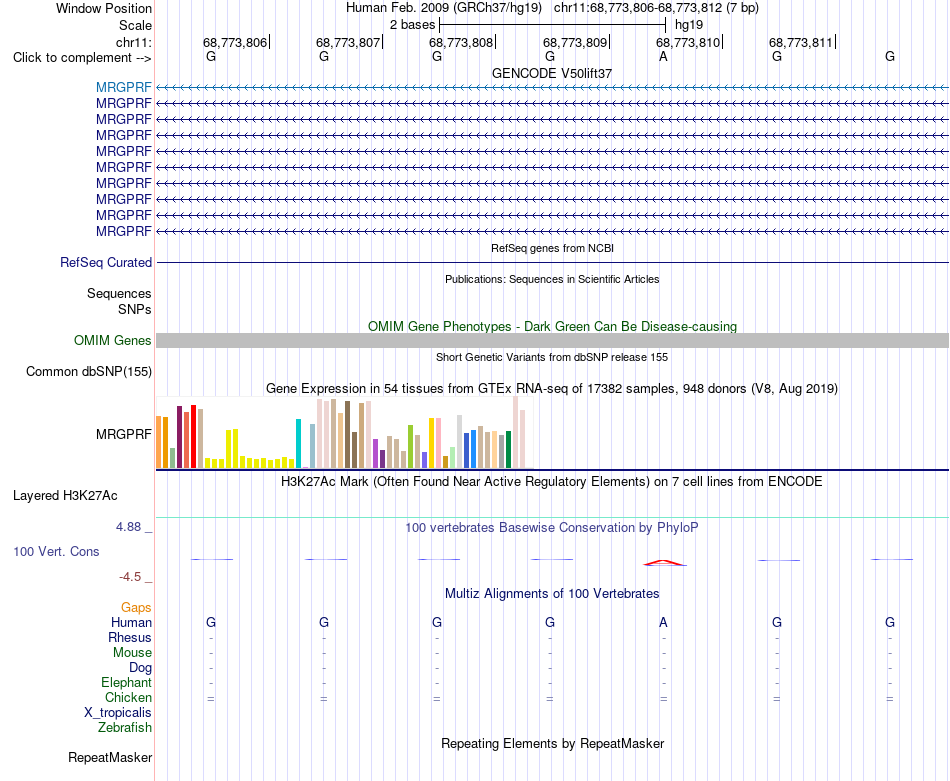Click the dark green bar in GTEx chart
This screenshot has width=950, height=781.
[508, 450]
